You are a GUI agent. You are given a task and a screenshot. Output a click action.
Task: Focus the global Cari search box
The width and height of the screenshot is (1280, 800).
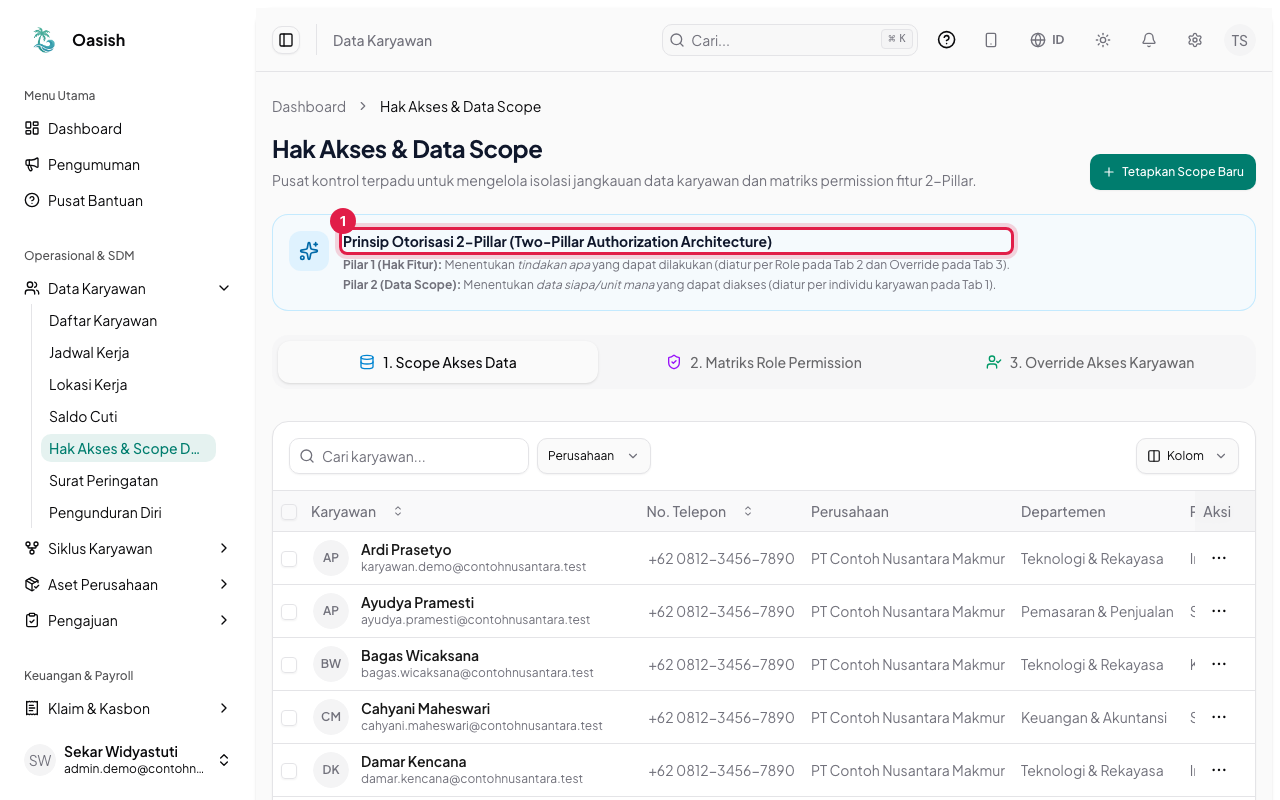click(790, 40)
